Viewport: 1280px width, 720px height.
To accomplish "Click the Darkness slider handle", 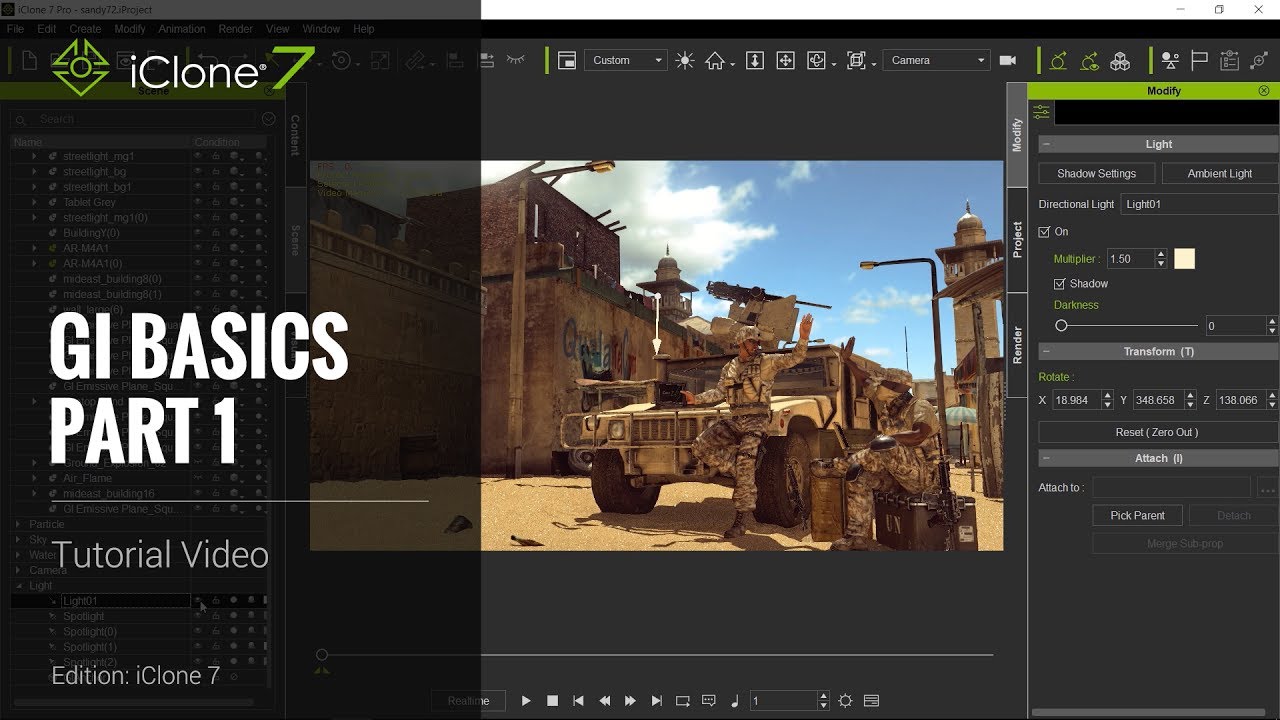I will pyautogui.click(x=1061, y=326).
